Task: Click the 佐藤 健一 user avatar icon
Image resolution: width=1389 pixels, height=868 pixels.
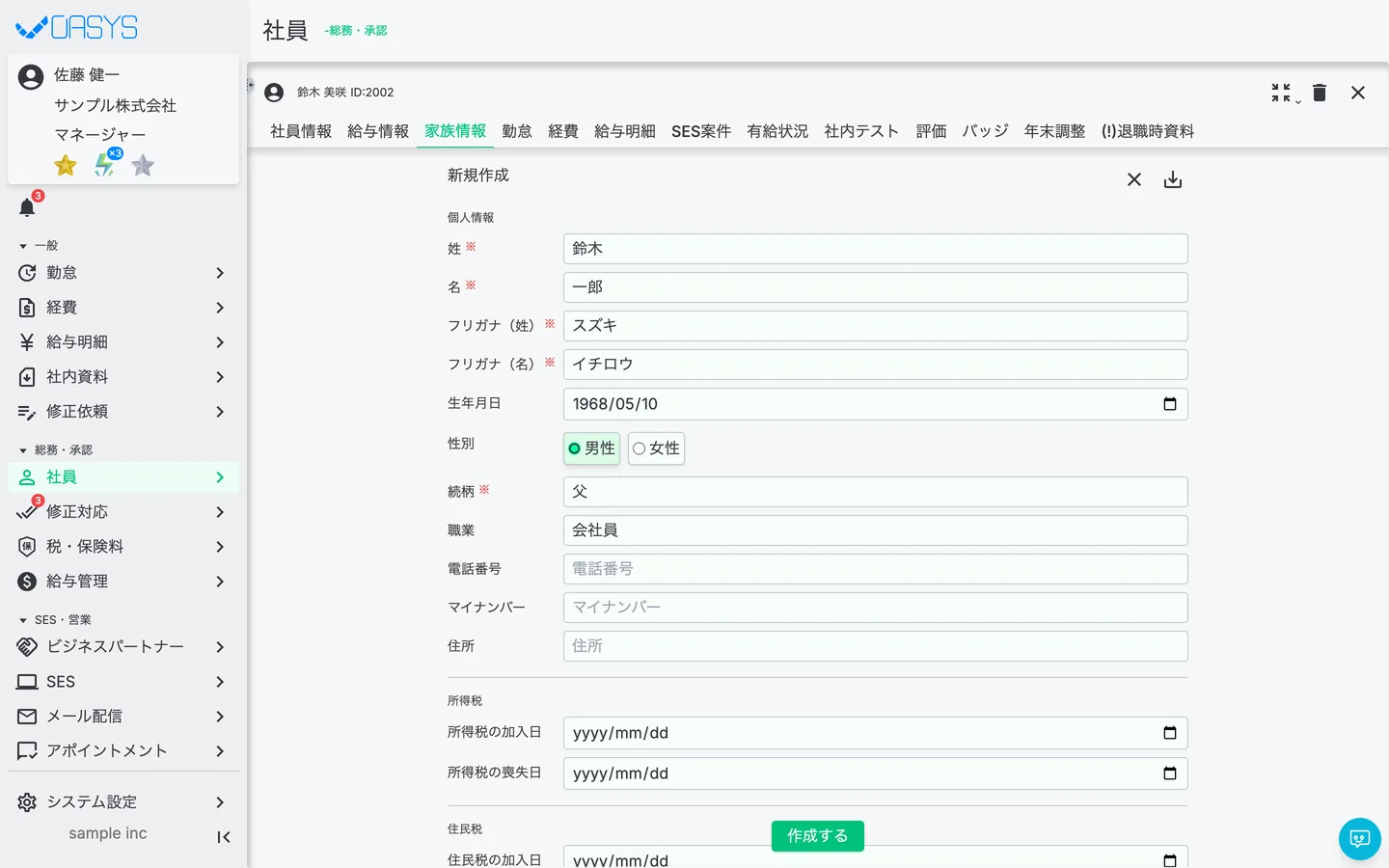Action: 31,77
